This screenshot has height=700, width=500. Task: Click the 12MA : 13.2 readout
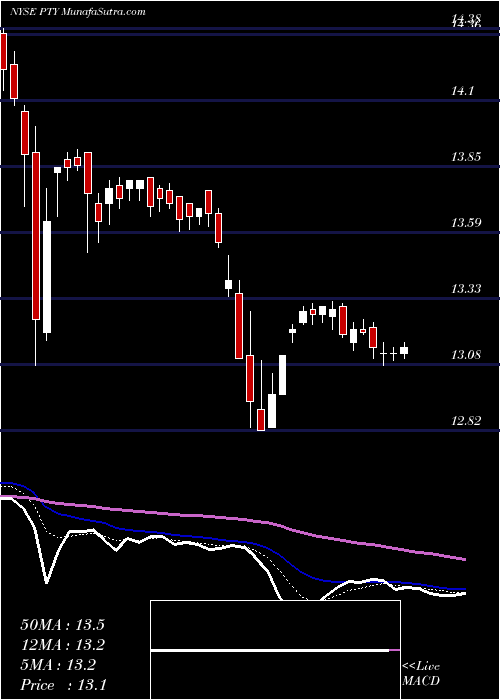[x=62, y=645]
